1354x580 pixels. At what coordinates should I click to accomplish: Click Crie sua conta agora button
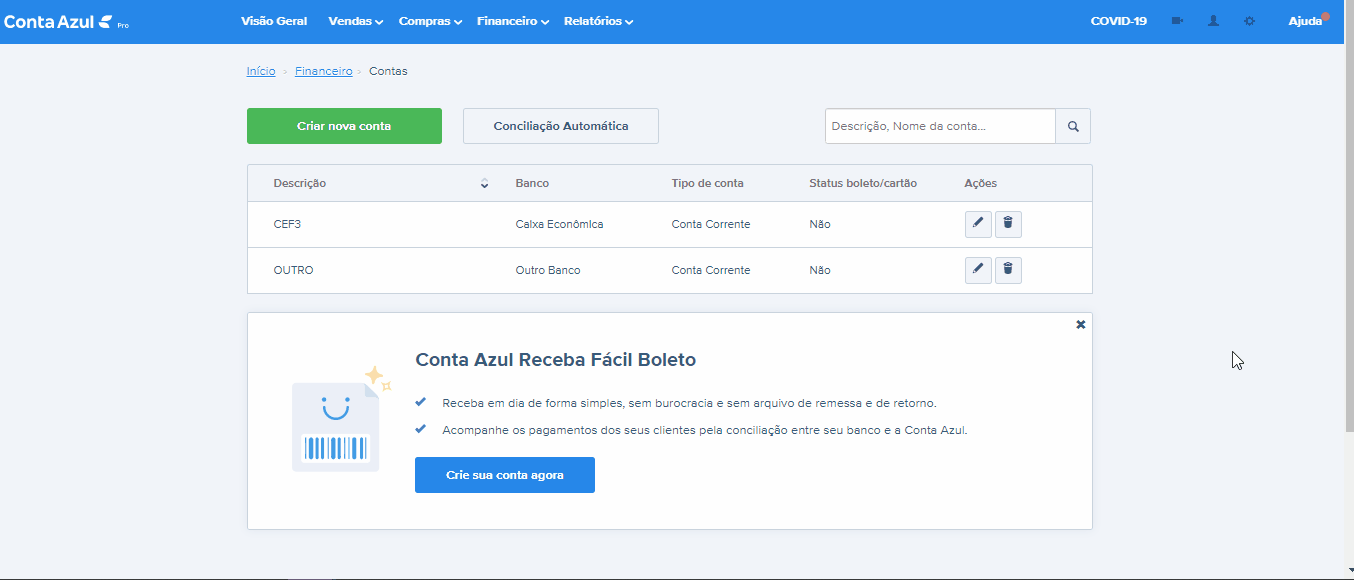click(505, 475)
